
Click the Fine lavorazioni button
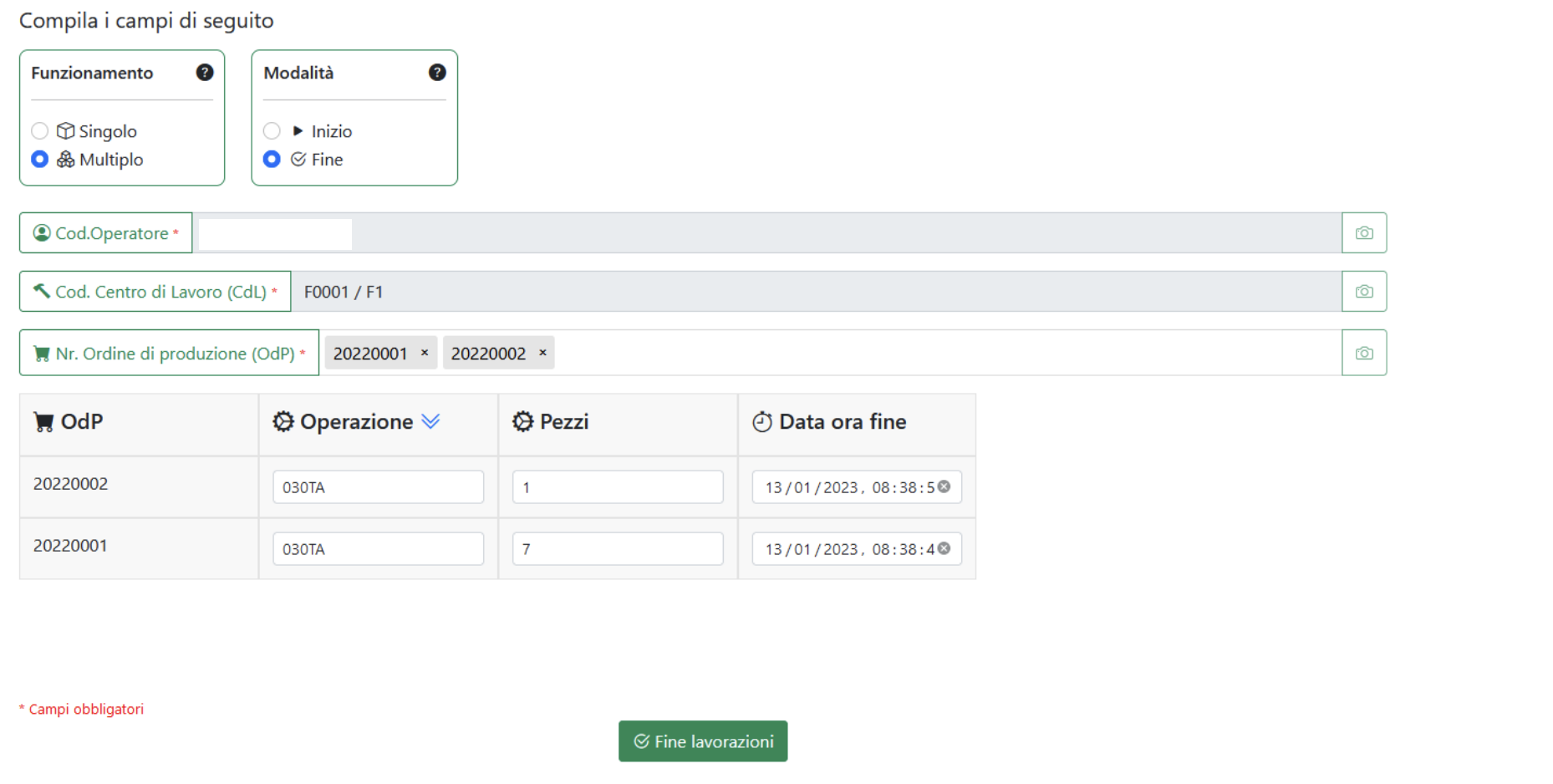(x=703, y=741)
